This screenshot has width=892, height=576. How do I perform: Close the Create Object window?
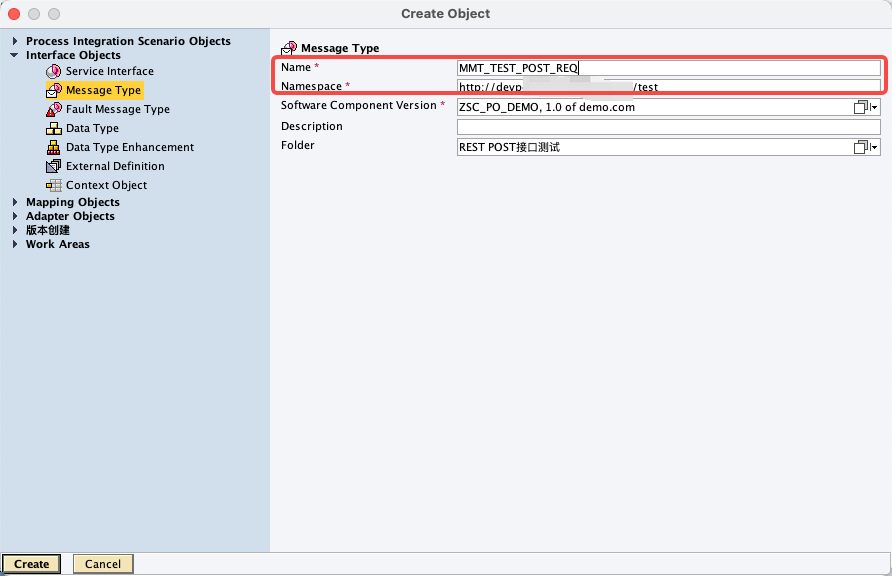[14, 14]
